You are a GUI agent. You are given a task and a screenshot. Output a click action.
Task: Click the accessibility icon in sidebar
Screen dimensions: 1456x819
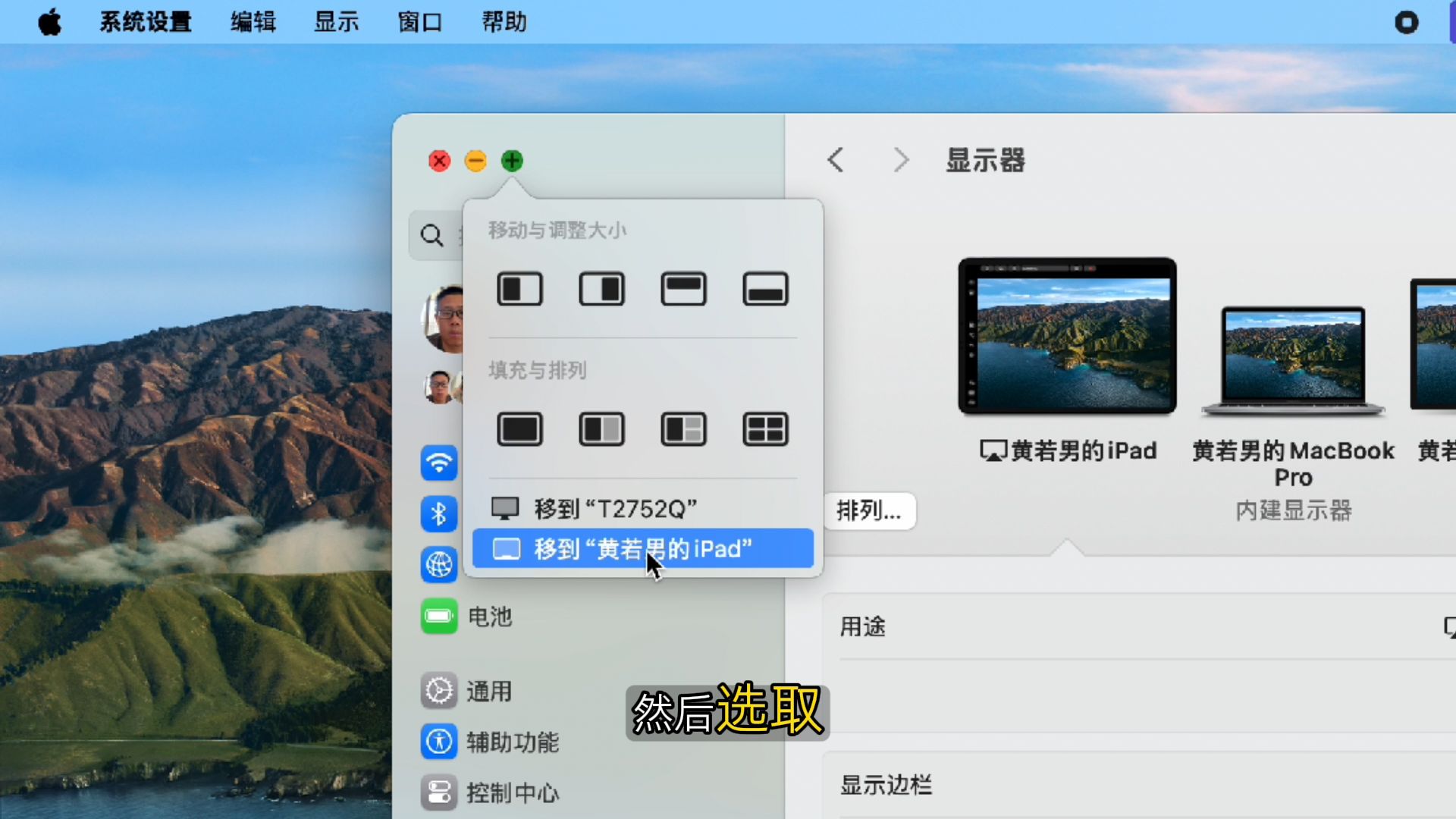pyautogui.click(x=439, y=742)
